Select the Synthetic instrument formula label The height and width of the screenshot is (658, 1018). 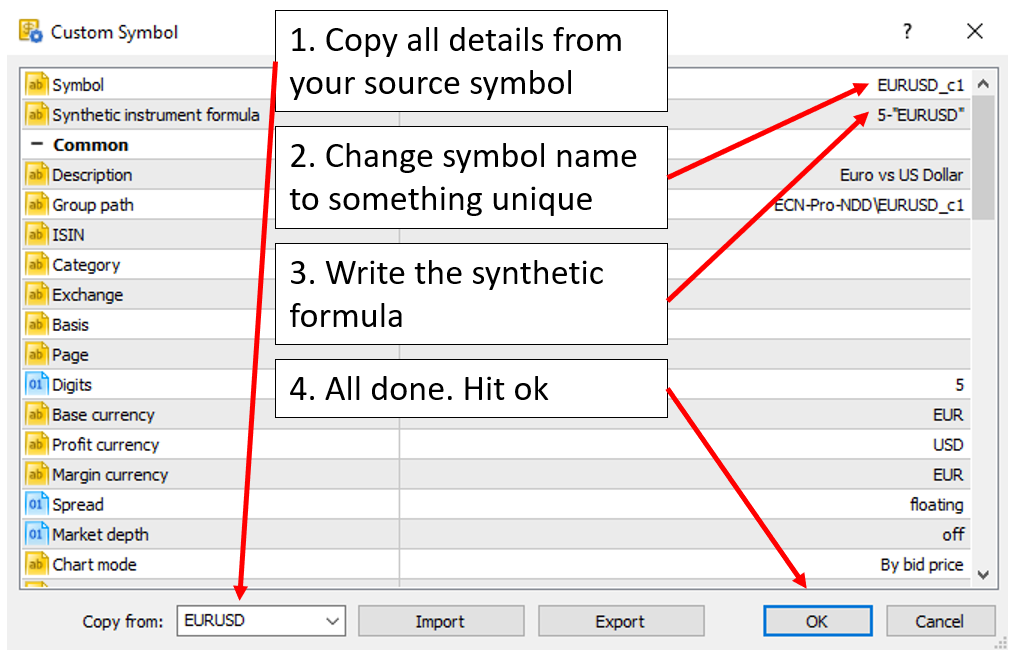point(156,115)
